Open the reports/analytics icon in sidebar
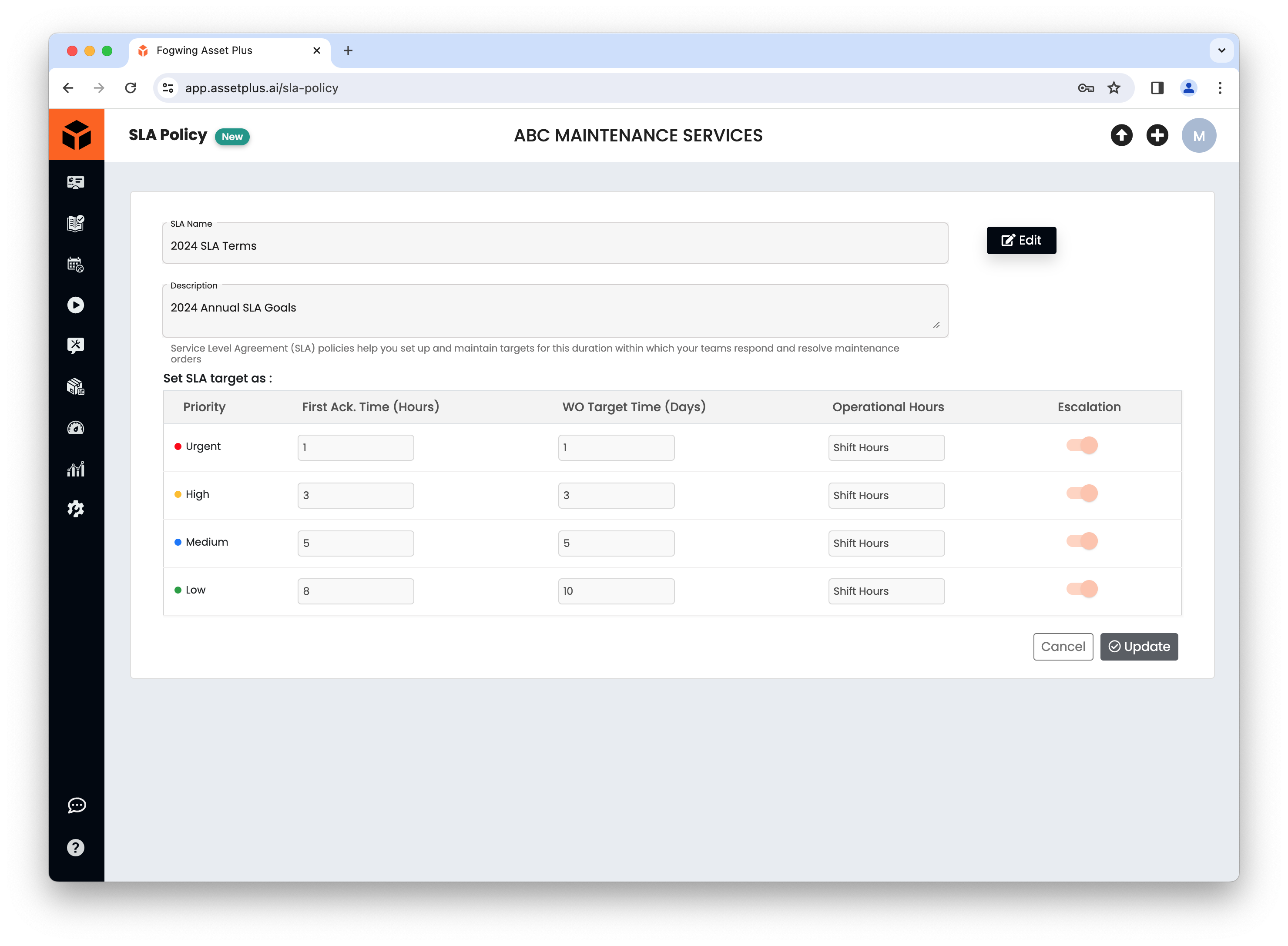1288x946 pixels. tap(77, 468)
